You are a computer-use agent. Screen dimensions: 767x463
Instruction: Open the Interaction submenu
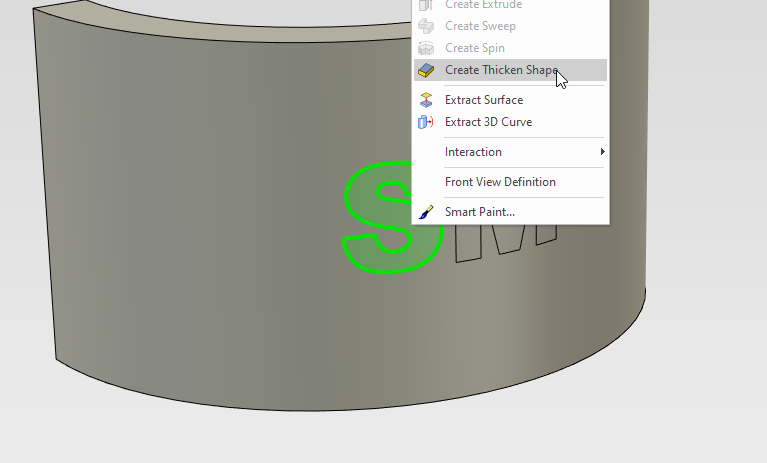pos(510,152)
